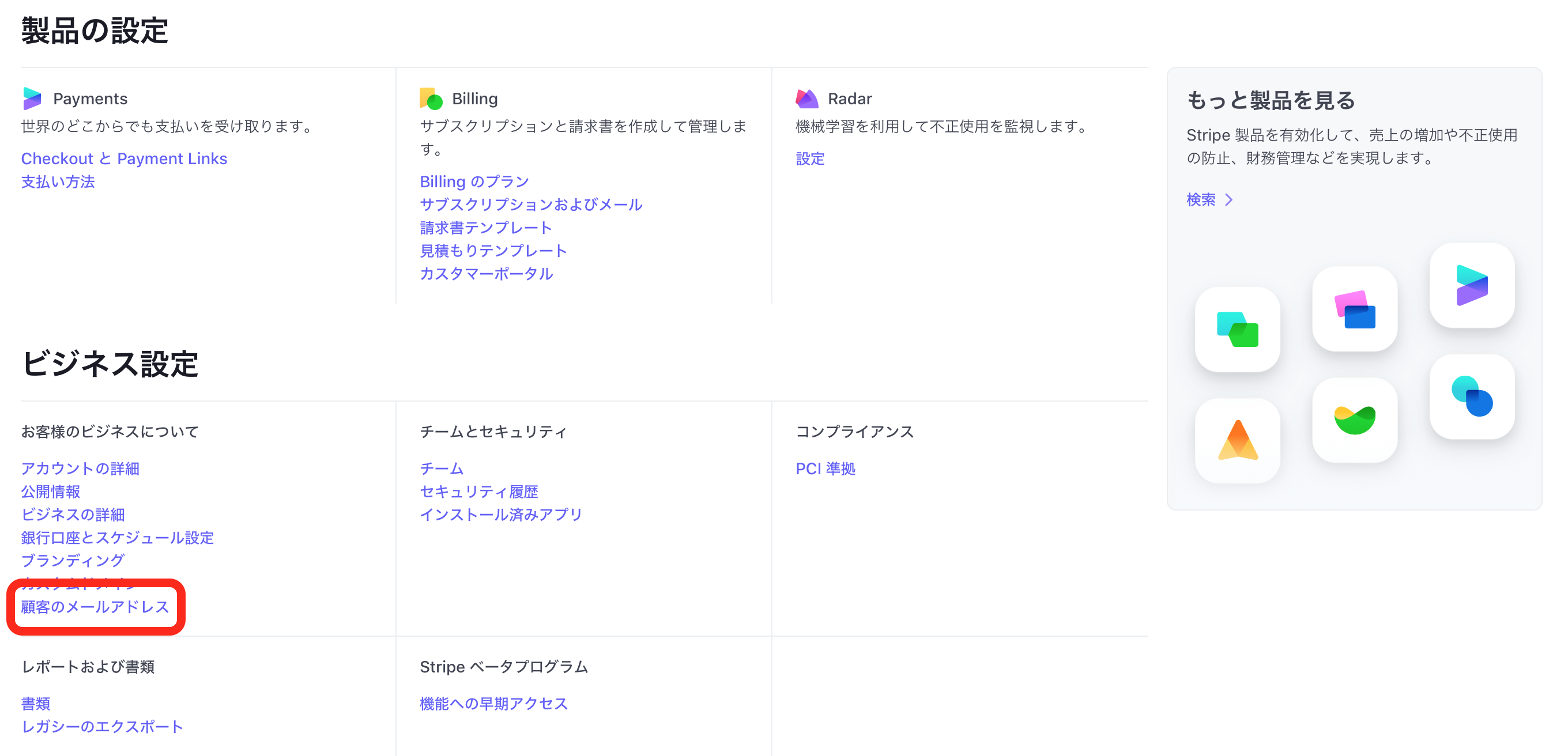This screenshot has height=756, width=1568.
Task: Open 銀行口座とスケジュール設定 link
Action: coord(118,538)
